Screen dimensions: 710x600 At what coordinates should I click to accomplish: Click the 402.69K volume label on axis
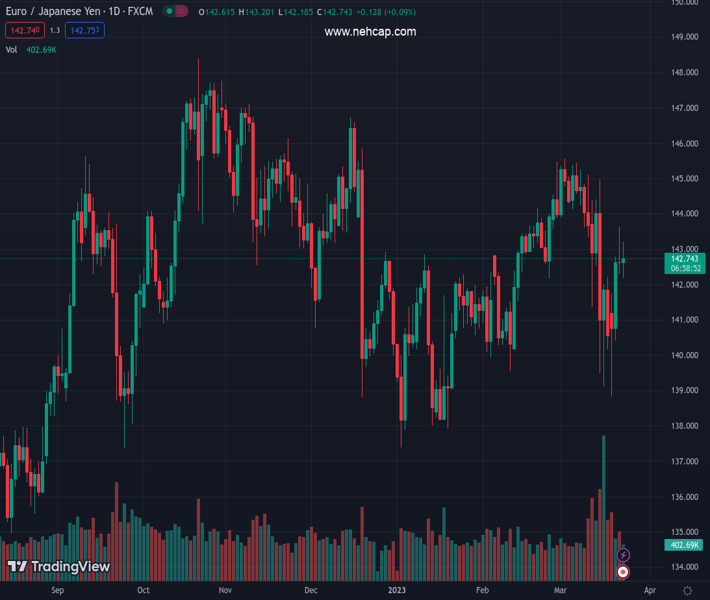point(685,545)
